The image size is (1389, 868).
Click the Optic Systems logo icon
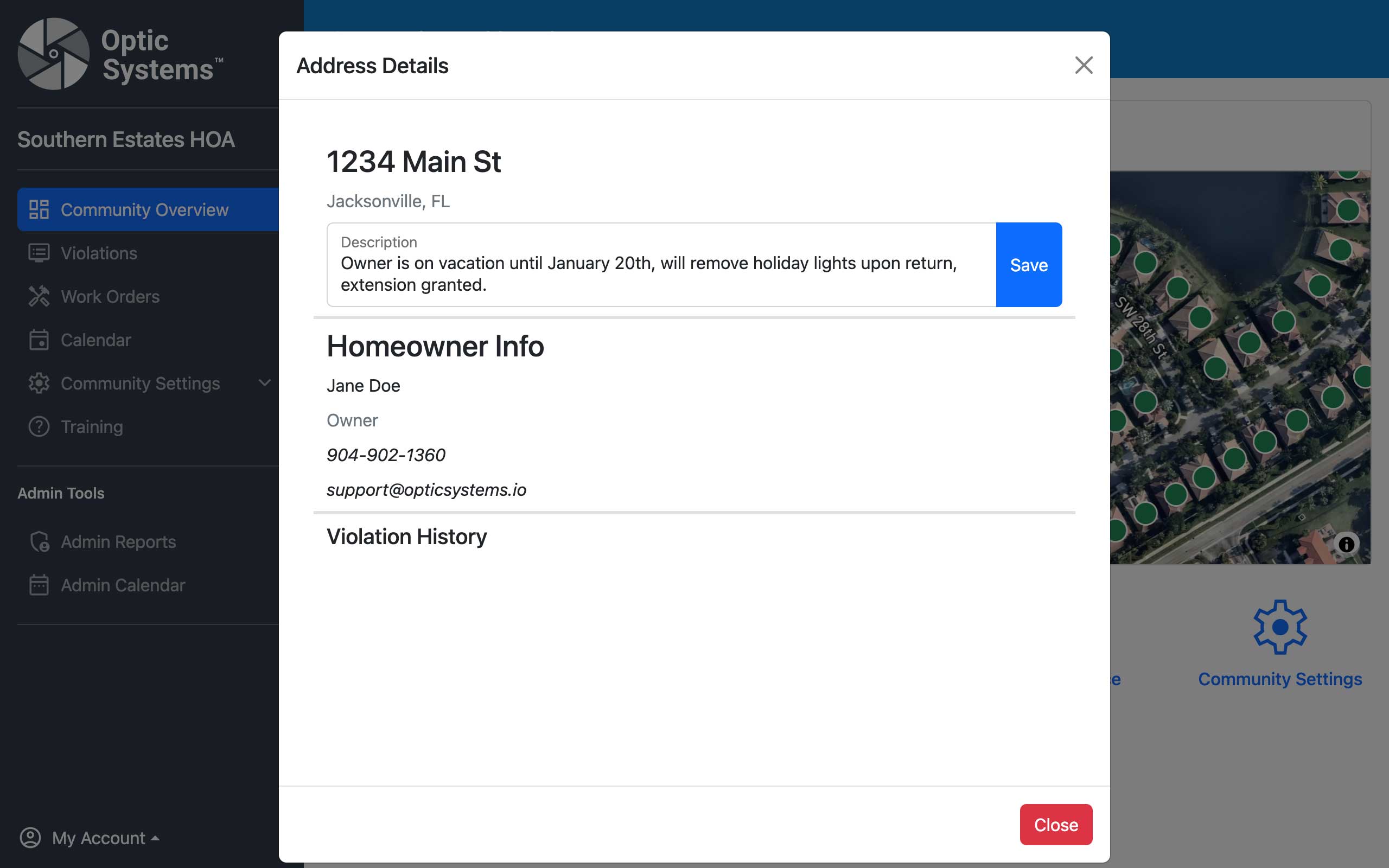(53, 54)
